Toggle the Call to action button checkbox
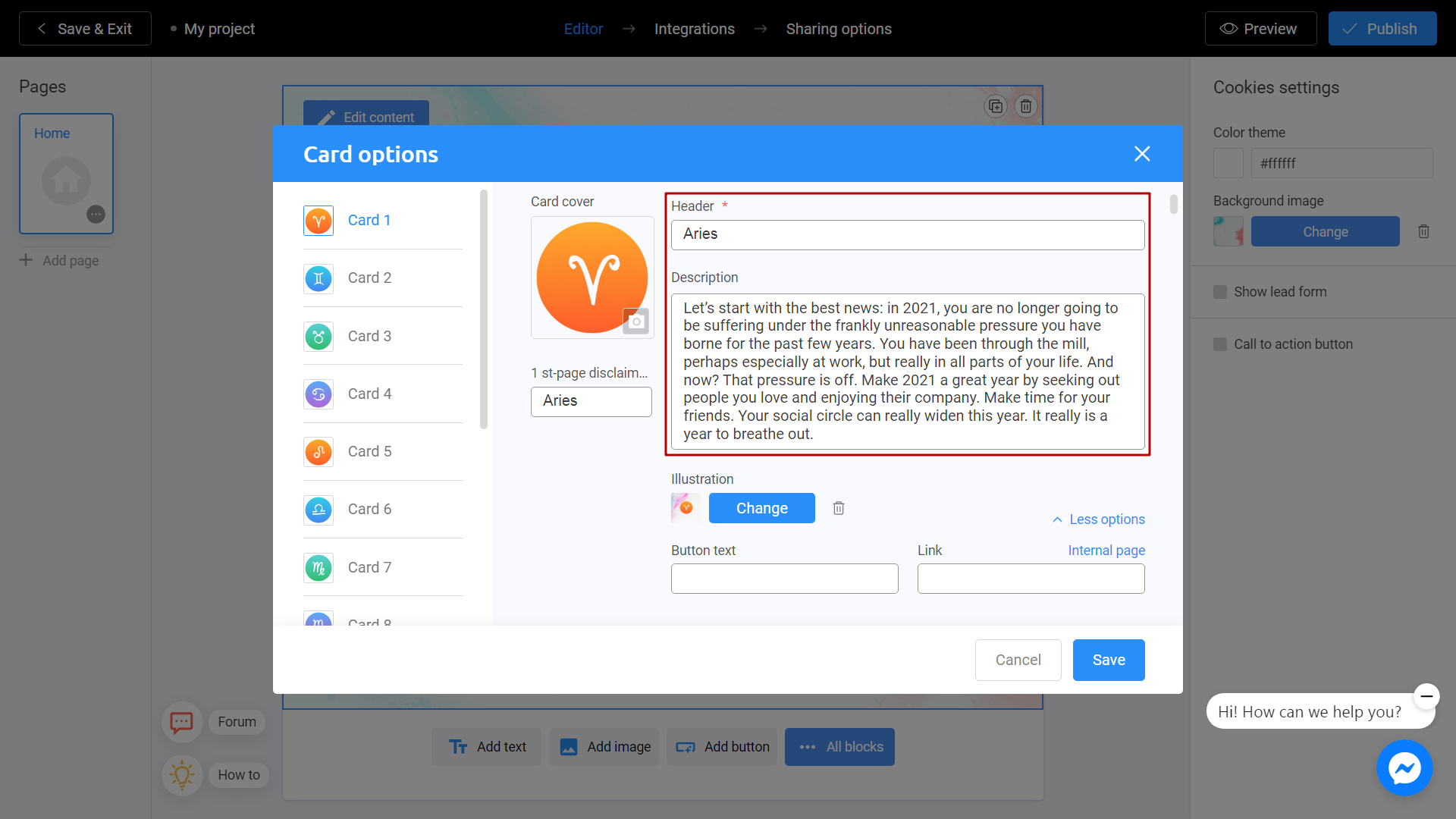 (1220, 344)
